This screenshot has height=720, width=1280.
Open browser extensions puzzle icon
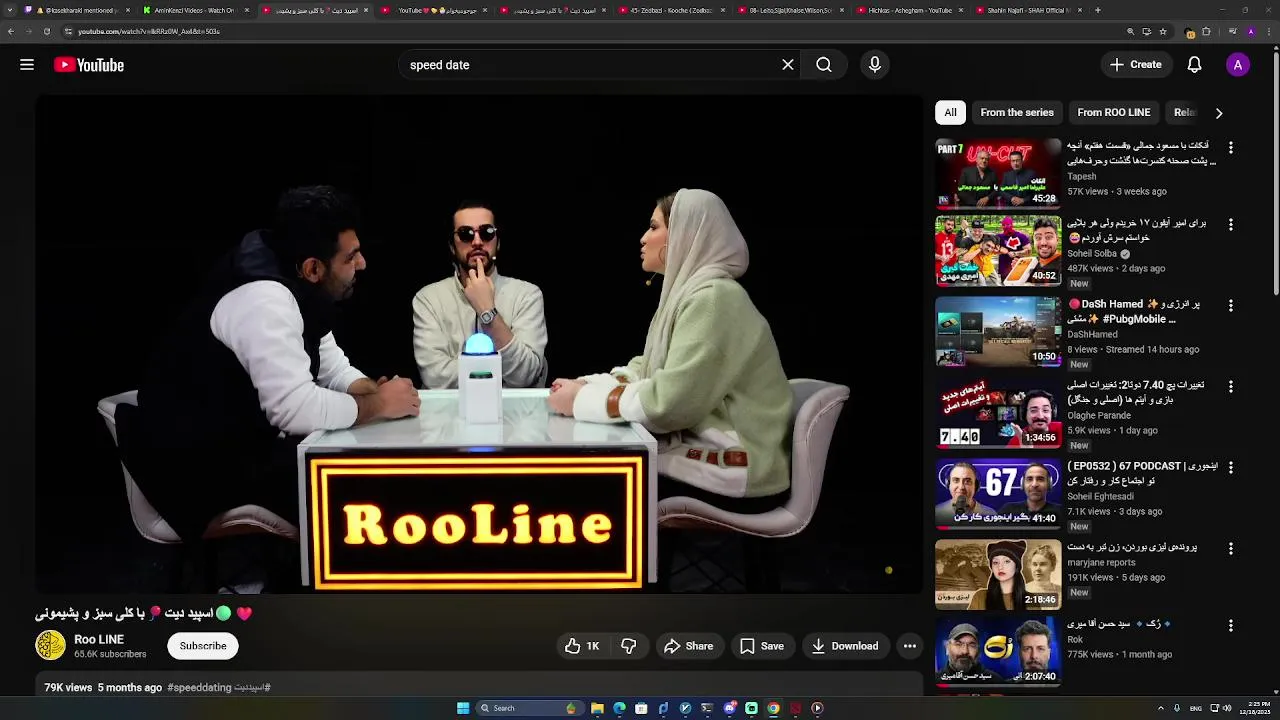point(1206,31)
